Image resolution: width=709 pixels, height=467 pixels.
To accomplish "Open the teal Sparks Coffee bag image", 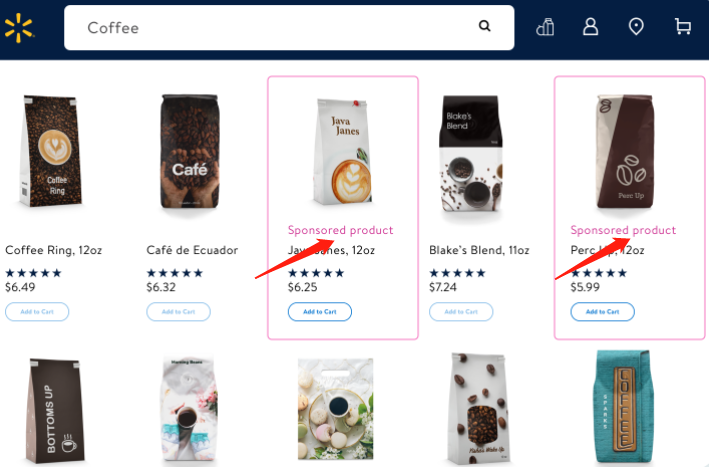I will coord(623,407).
